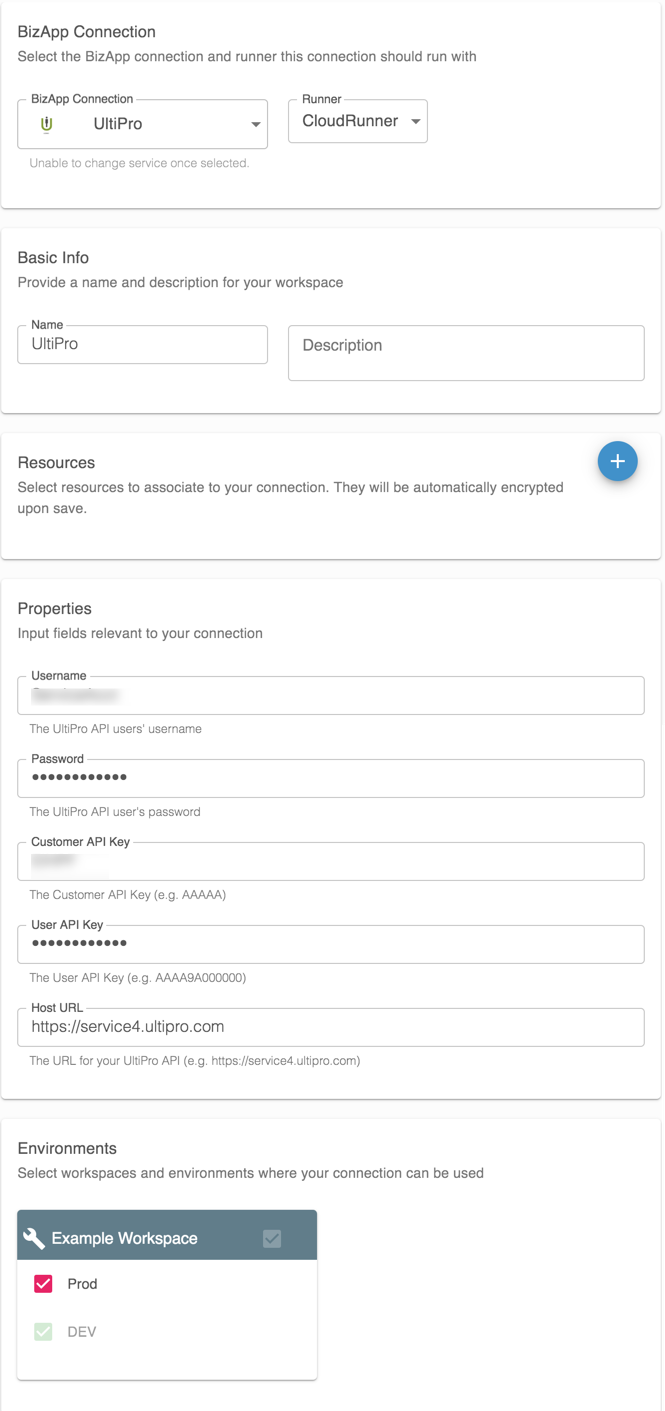Toggle the DEV environment checkbox
This screenshot has width=665, height=1411.
point(43,1332)
